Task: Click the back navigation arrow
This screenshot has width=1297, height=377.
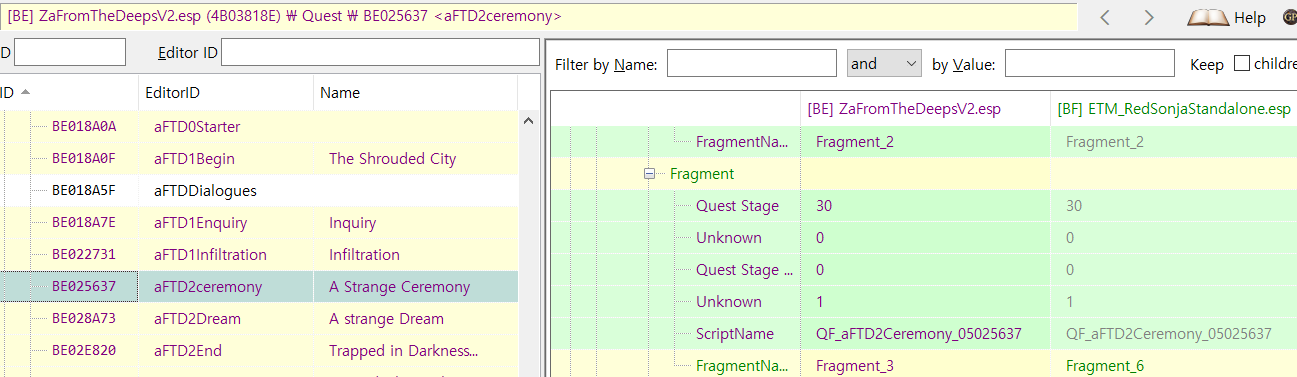Action: pyautogui.click(x=1105, y=17)
